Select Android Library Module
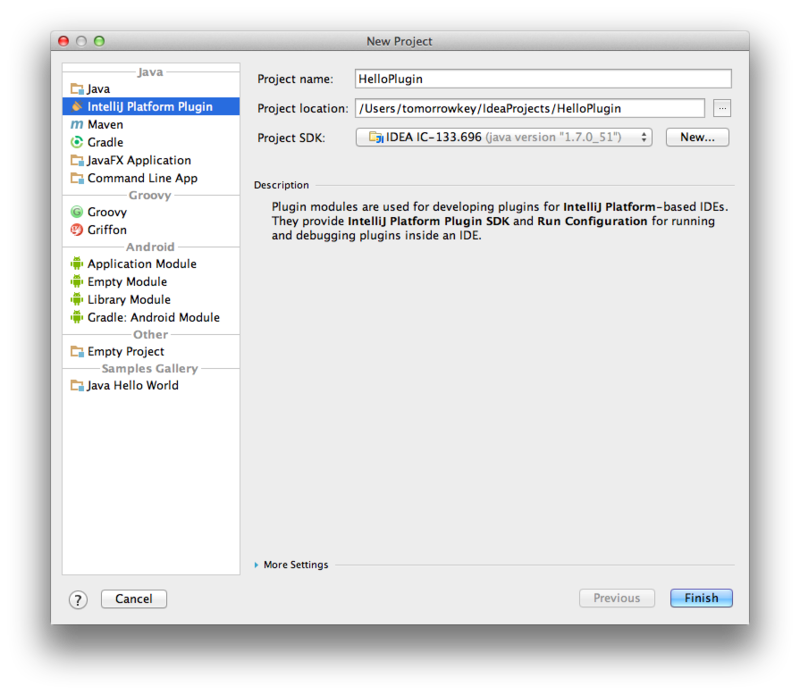This screenshot has width=800, height=695. pyautogui.click(x=151, y=300)
